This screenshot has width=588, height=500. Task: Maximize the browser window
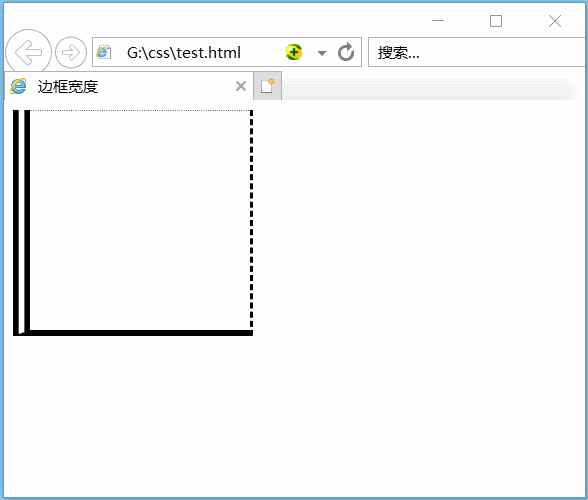pyautogui.click(x=496, y=21)
